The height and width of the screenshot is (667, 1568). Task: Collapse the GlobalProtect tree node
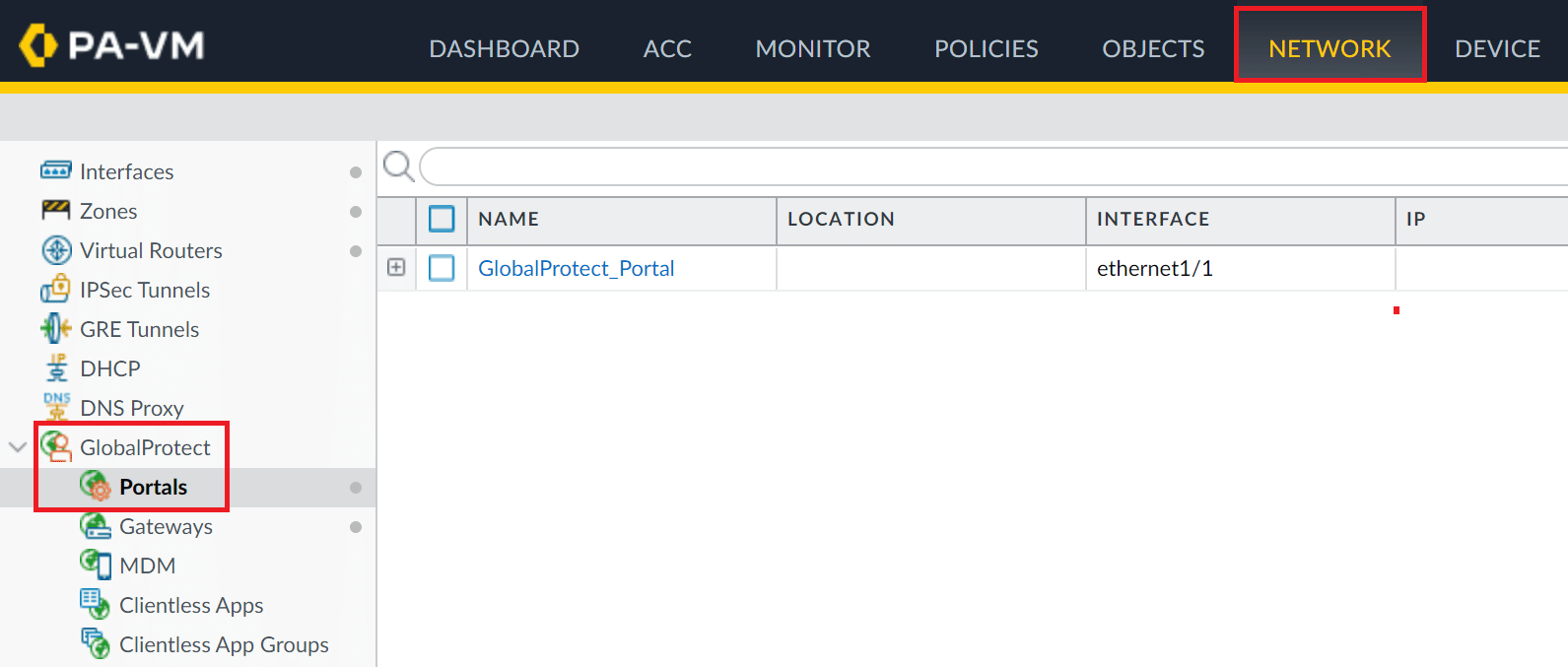(x=17, y=447)
